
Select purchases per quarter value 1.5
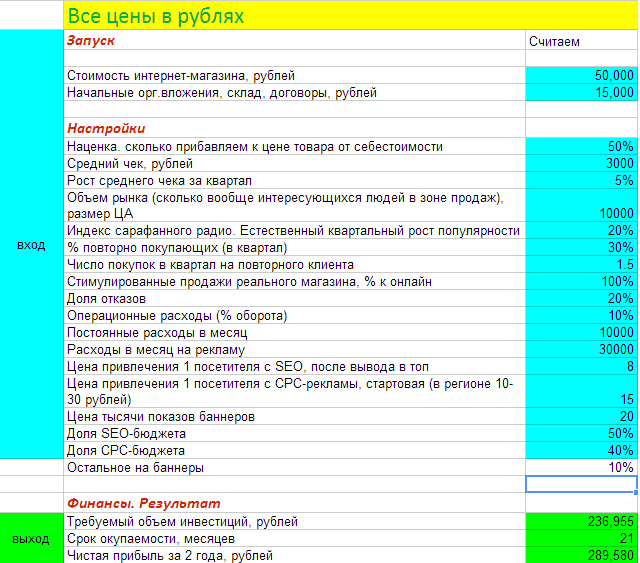pyautogui.click(x=581, y=265)
